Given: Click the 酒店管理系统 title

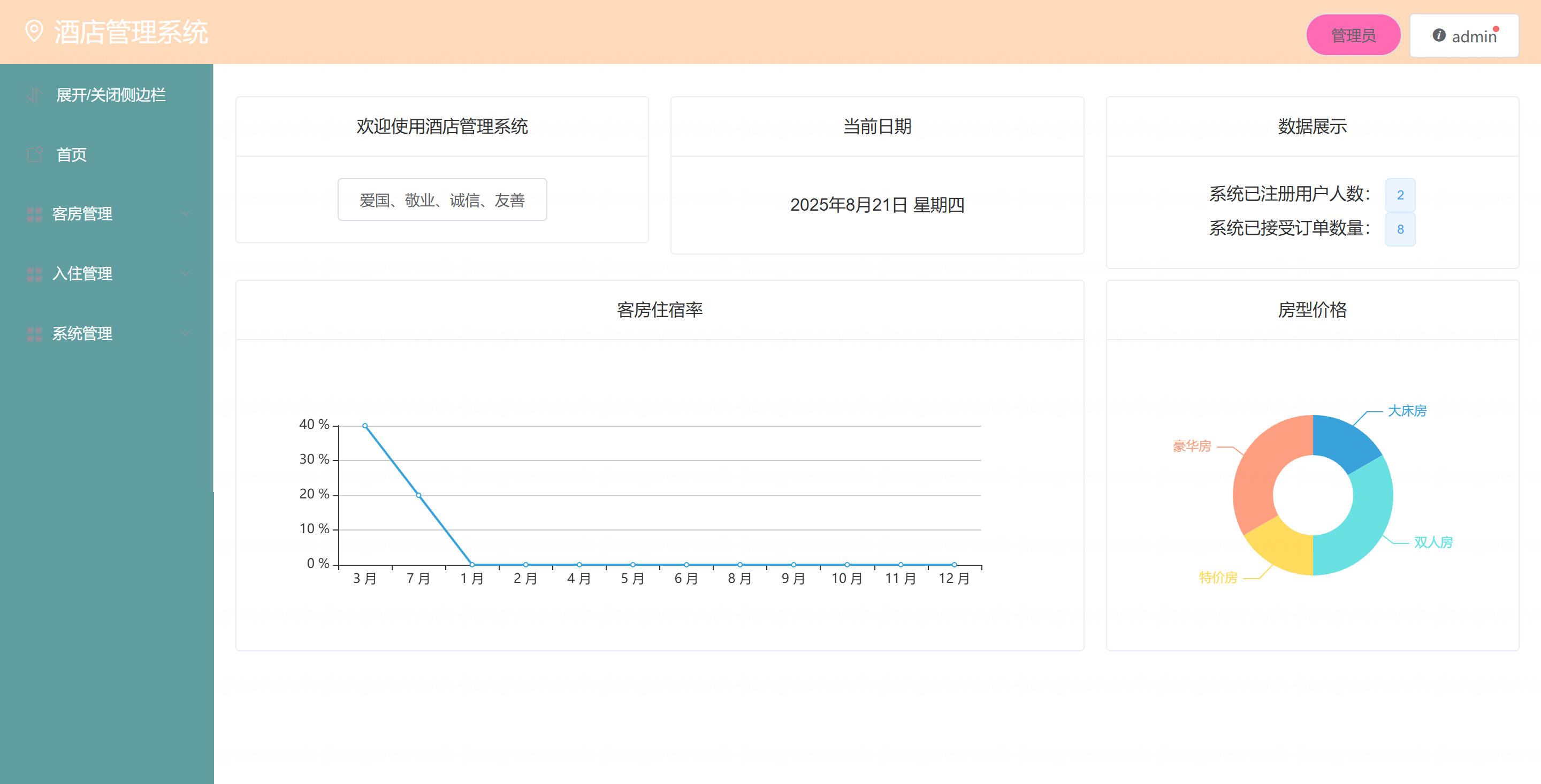Looking at the screenshot, I should pos(131,32).
